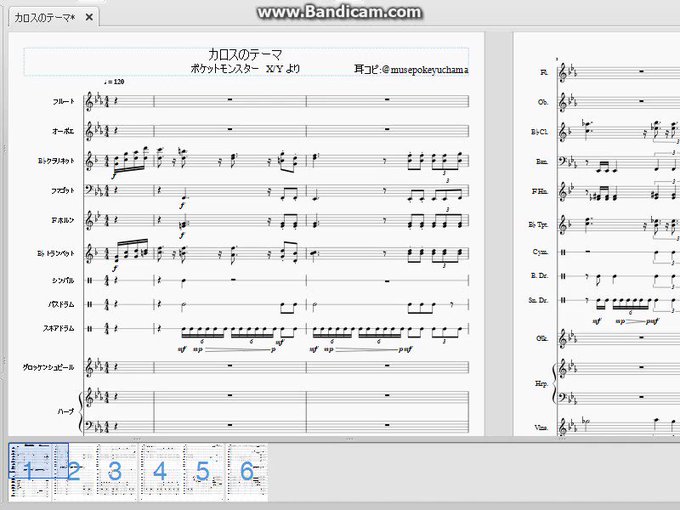Click the B♭ Tpt. short name on page two
This screenshot has height=510, width=680.
click(x=538, y=224)
